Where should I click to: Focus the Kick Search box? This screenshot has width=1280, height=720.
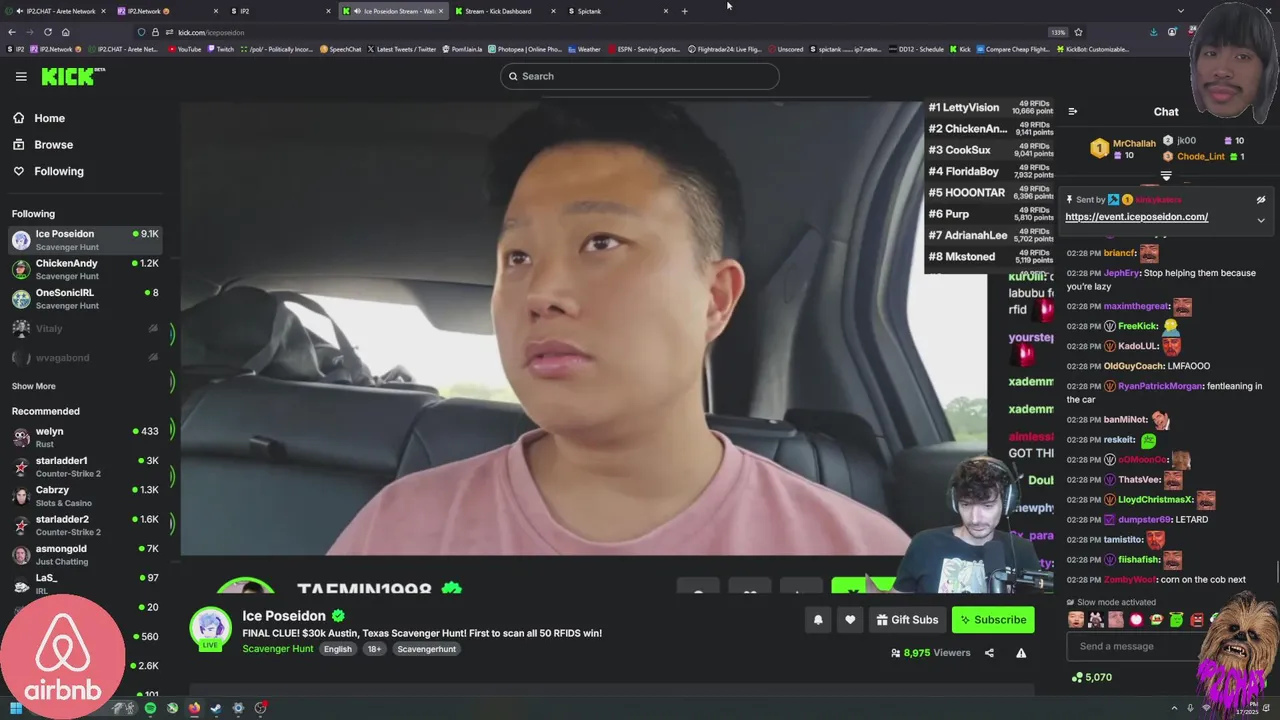click(640, 76)
